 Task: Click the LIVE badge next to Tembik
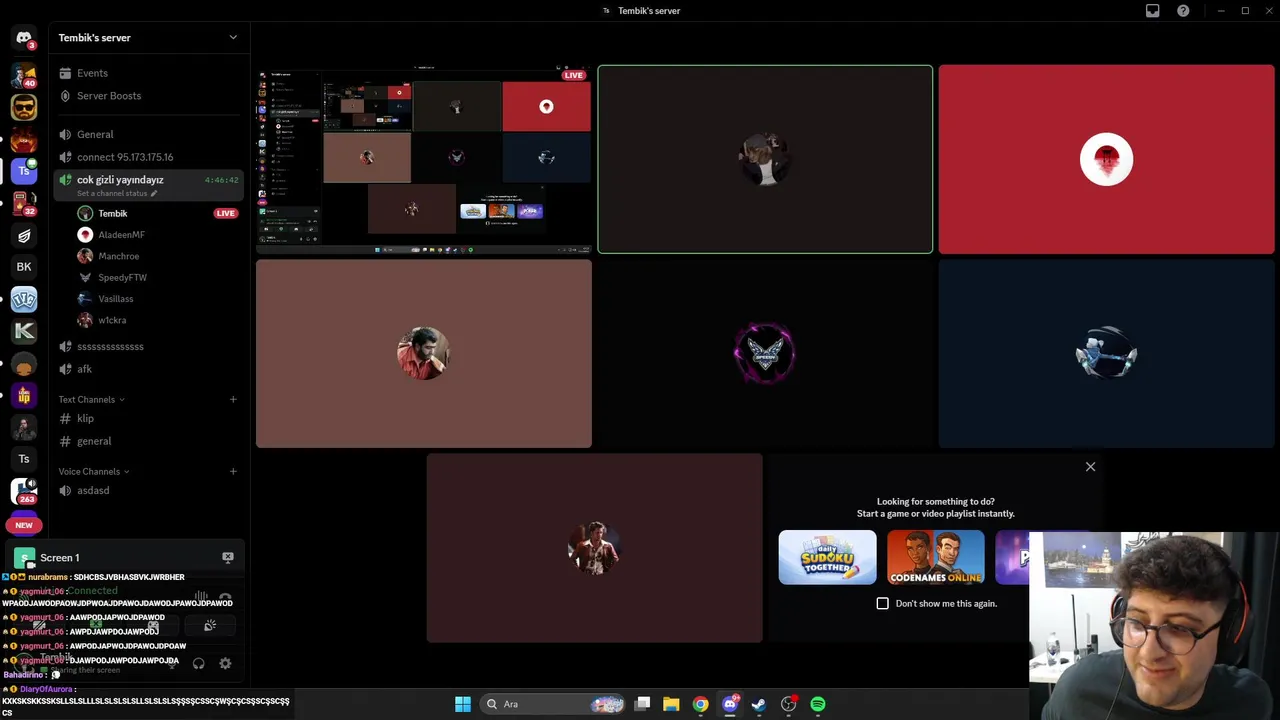click(225, 214)
